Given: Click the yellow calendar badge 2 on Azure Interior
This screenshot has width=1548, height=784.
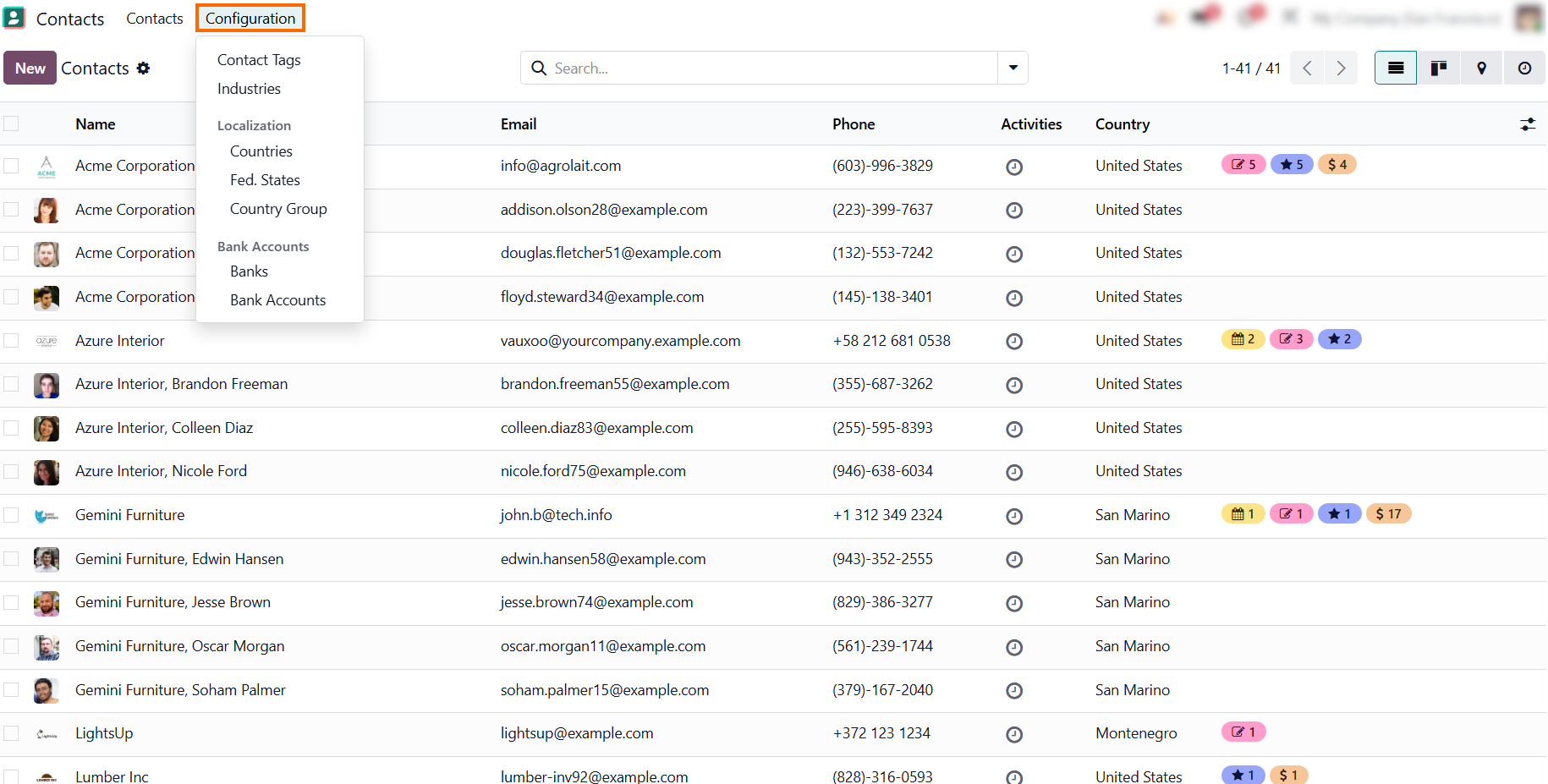Looking at the screenshot, I should click(x=1243, y=339).
